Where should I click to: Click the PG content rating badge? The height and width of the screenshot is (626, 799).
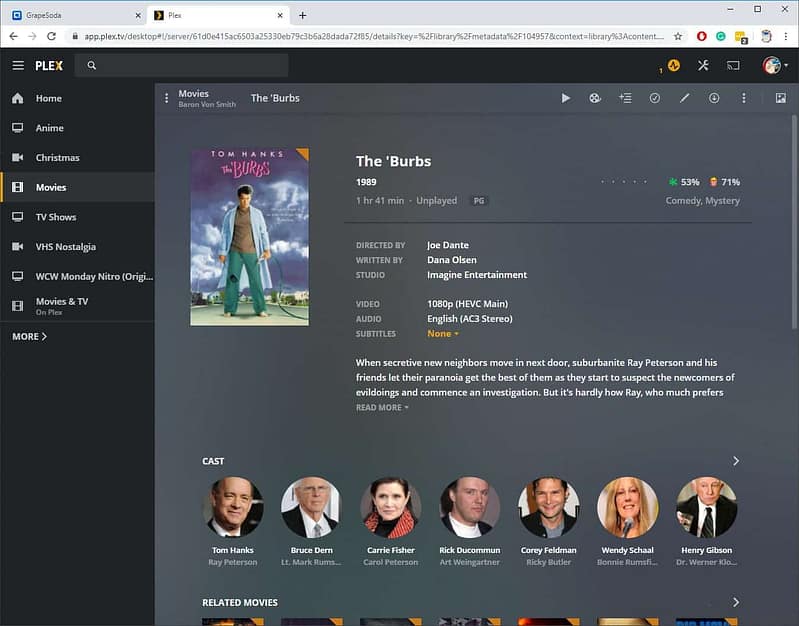(478, 201)
